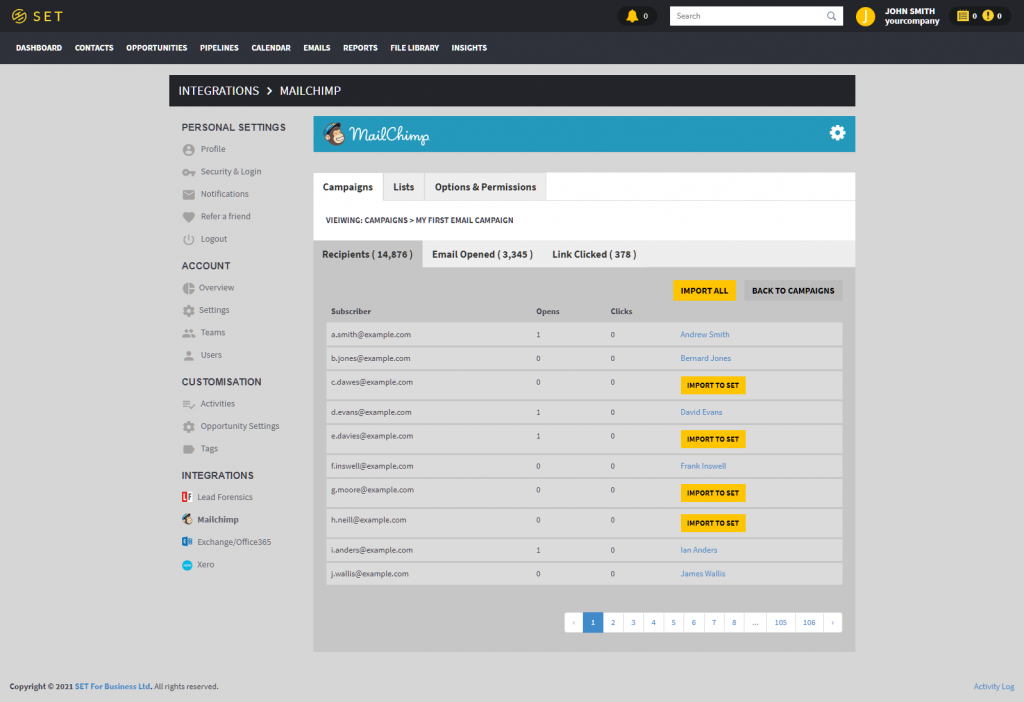Image resolution: width=1024 pixels, height=702 pixels.
Task: Open the Emails menu item
Action: (x=317, y=48)
